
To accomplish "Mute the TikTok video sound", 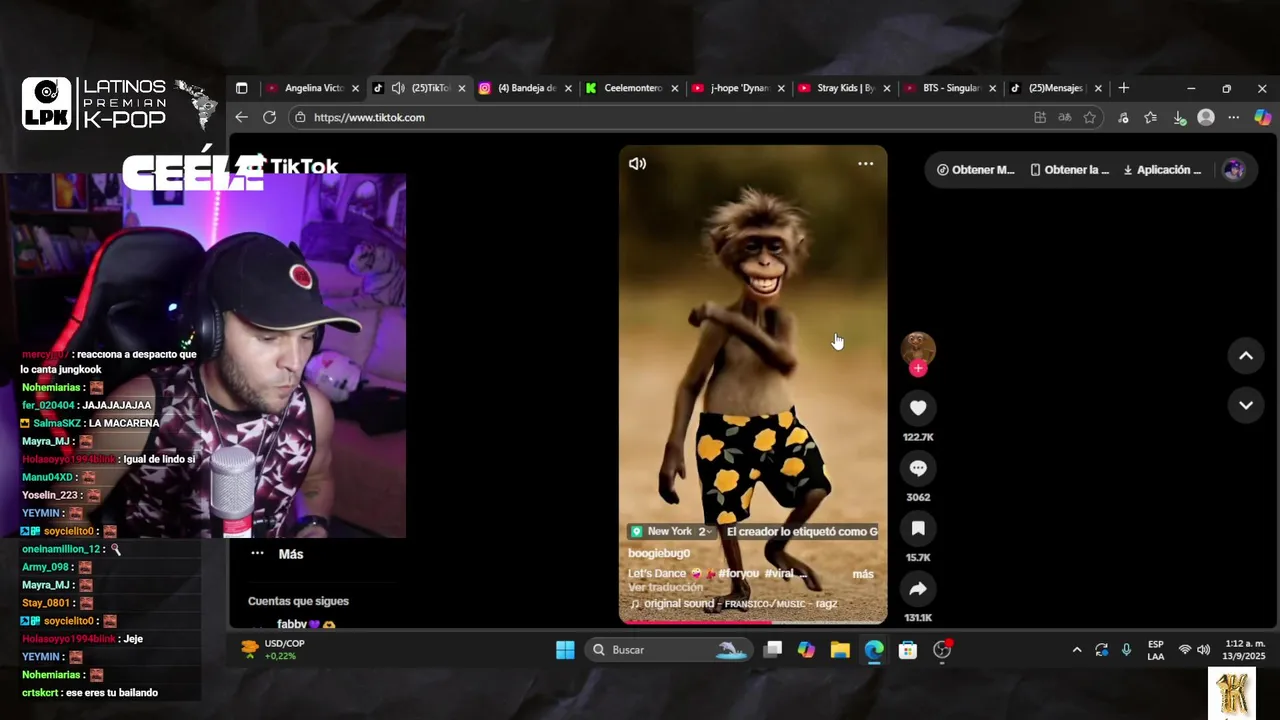I will [637, 164].
